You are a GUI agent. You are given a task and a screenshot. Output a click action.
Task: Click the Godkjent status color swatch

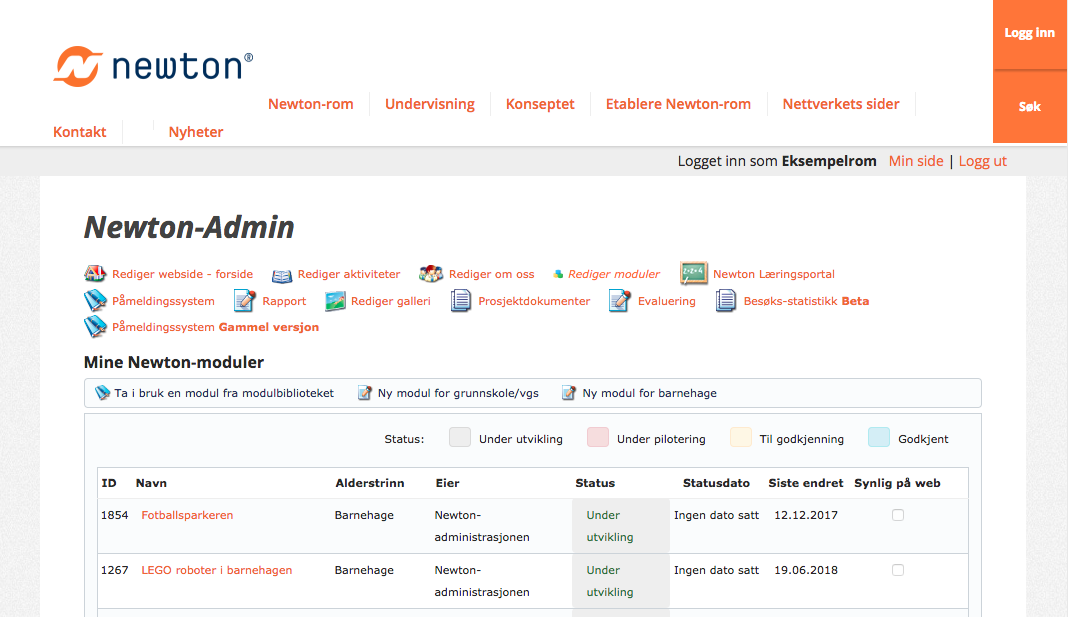pos(879,438)
